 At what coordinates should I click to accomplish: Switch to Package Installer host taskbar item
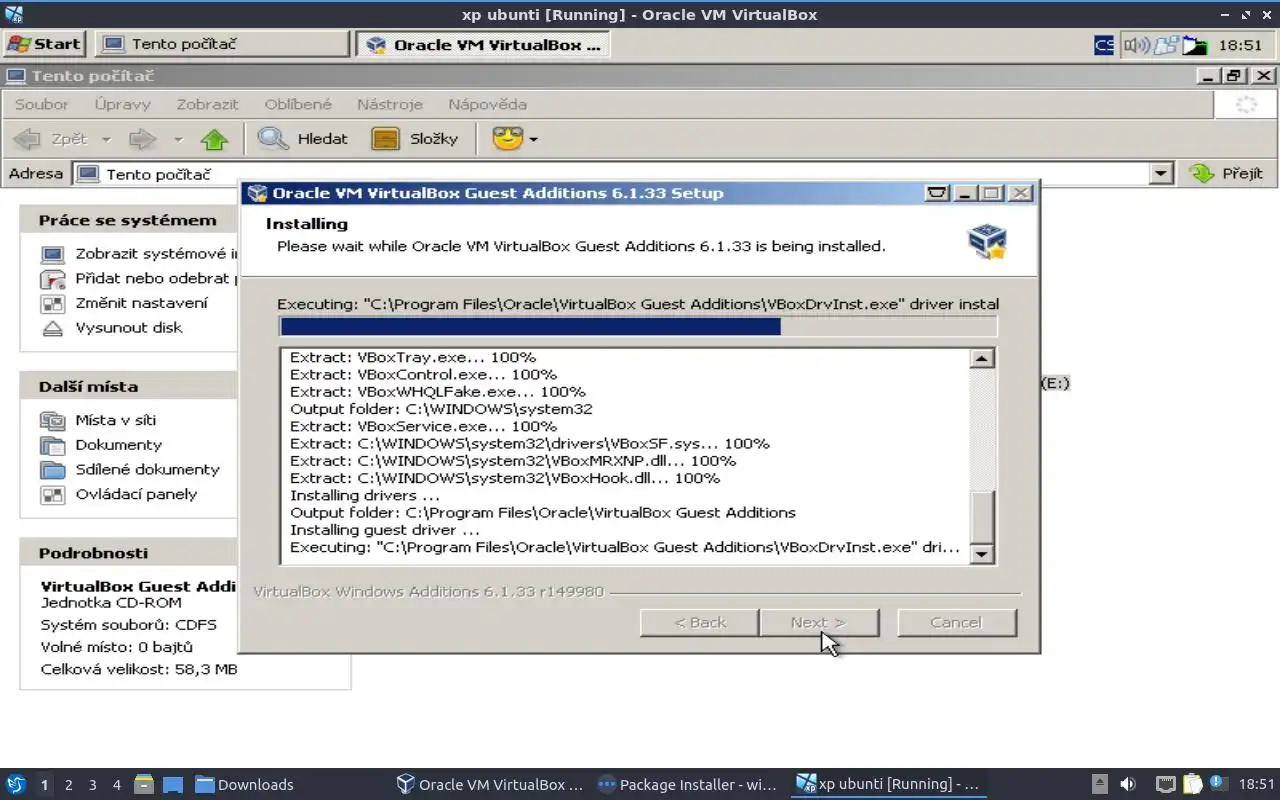[x=686, y=784]
